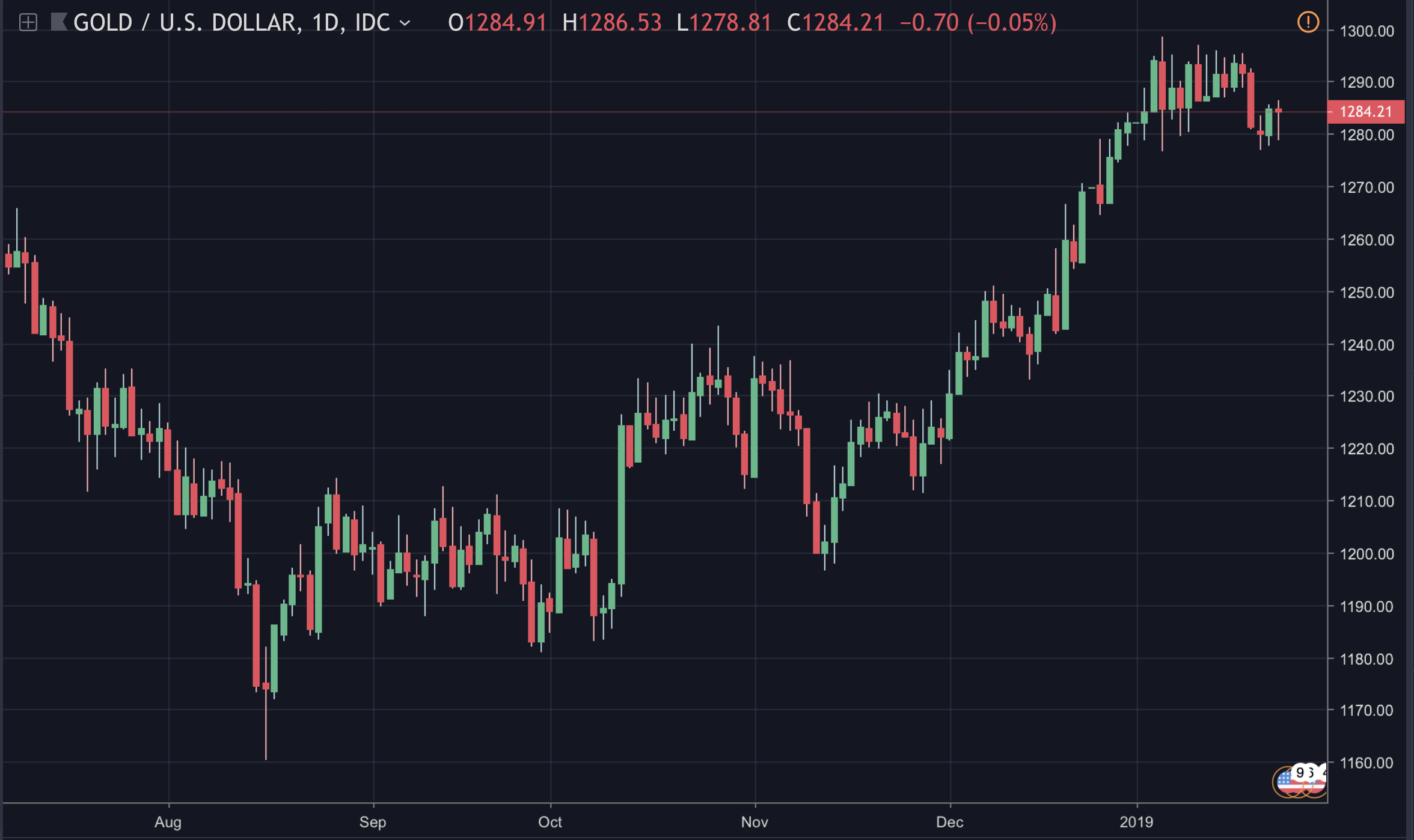This screenshot has height=840, width=1414.
Task: Click the 1200.00 price axis label
Action: tap(1367, 554)
